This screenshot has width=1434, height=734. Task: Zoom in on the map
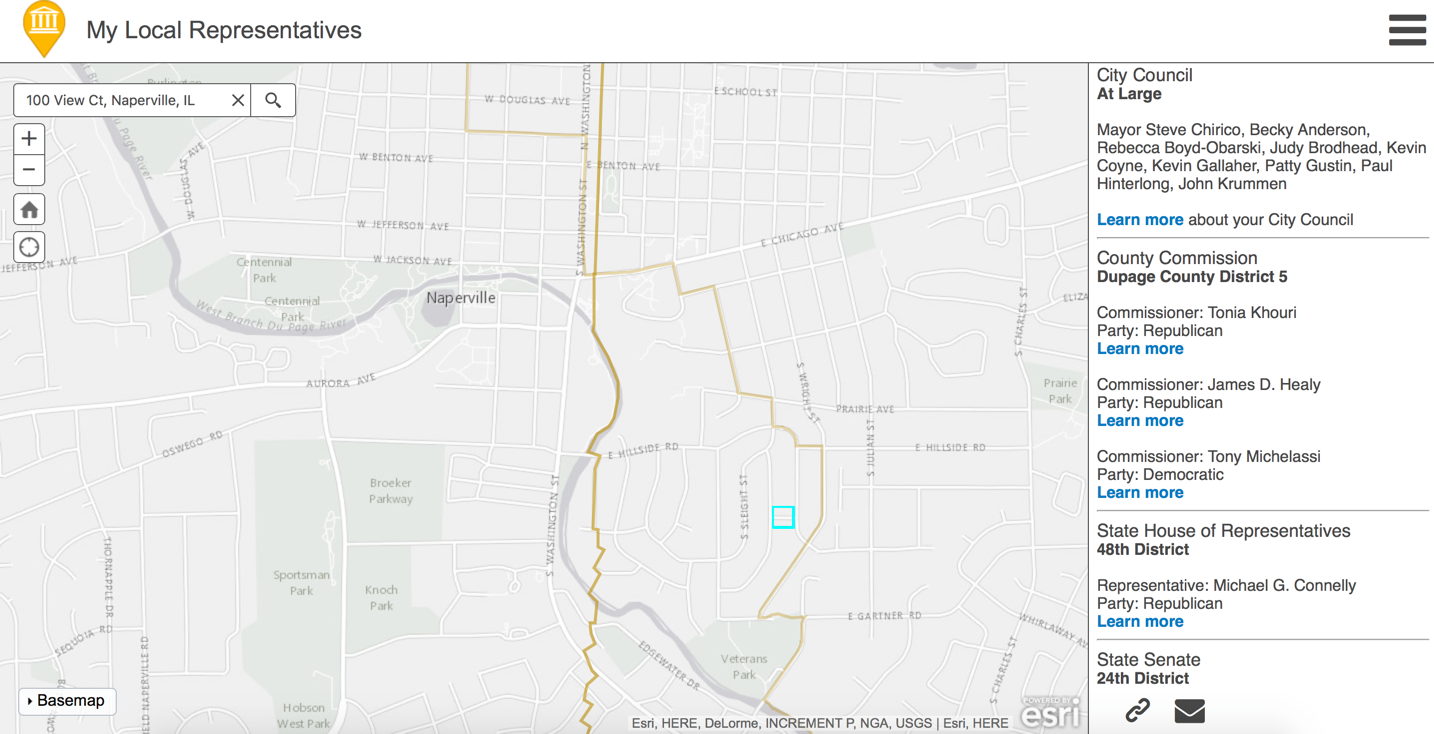coord(29,138)
